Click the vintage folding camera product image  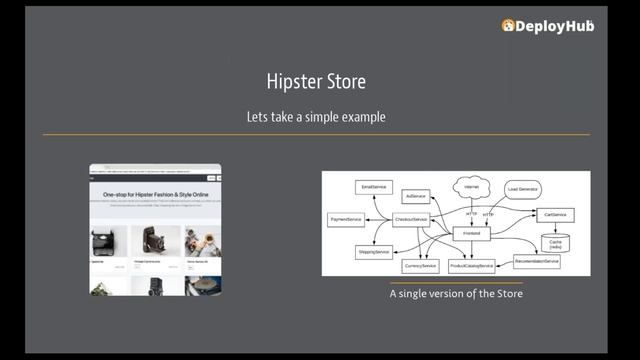156,241
